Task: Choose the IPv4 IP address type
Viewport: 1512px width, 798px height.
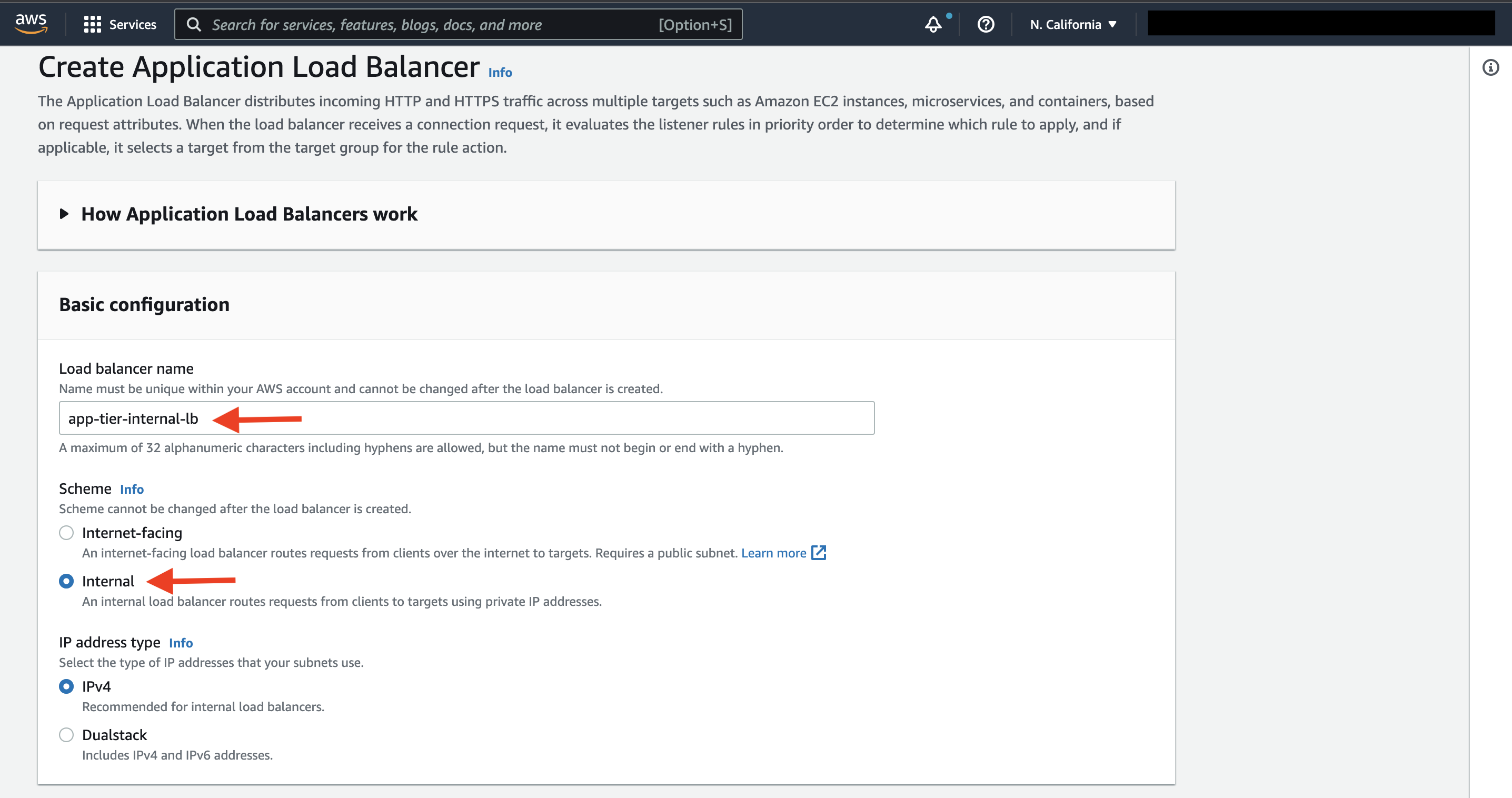Action: 66,686
